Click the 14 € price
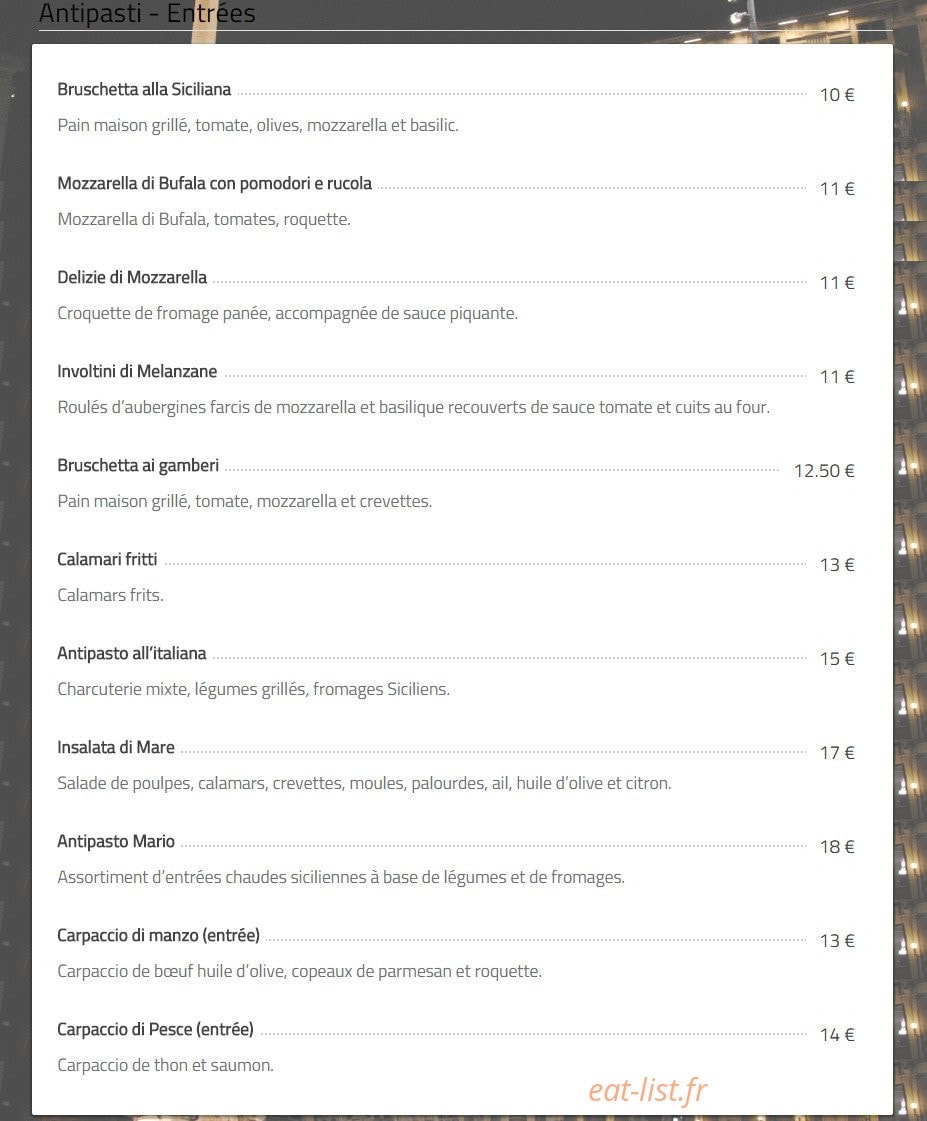927x1121 pixels. 837,1034
